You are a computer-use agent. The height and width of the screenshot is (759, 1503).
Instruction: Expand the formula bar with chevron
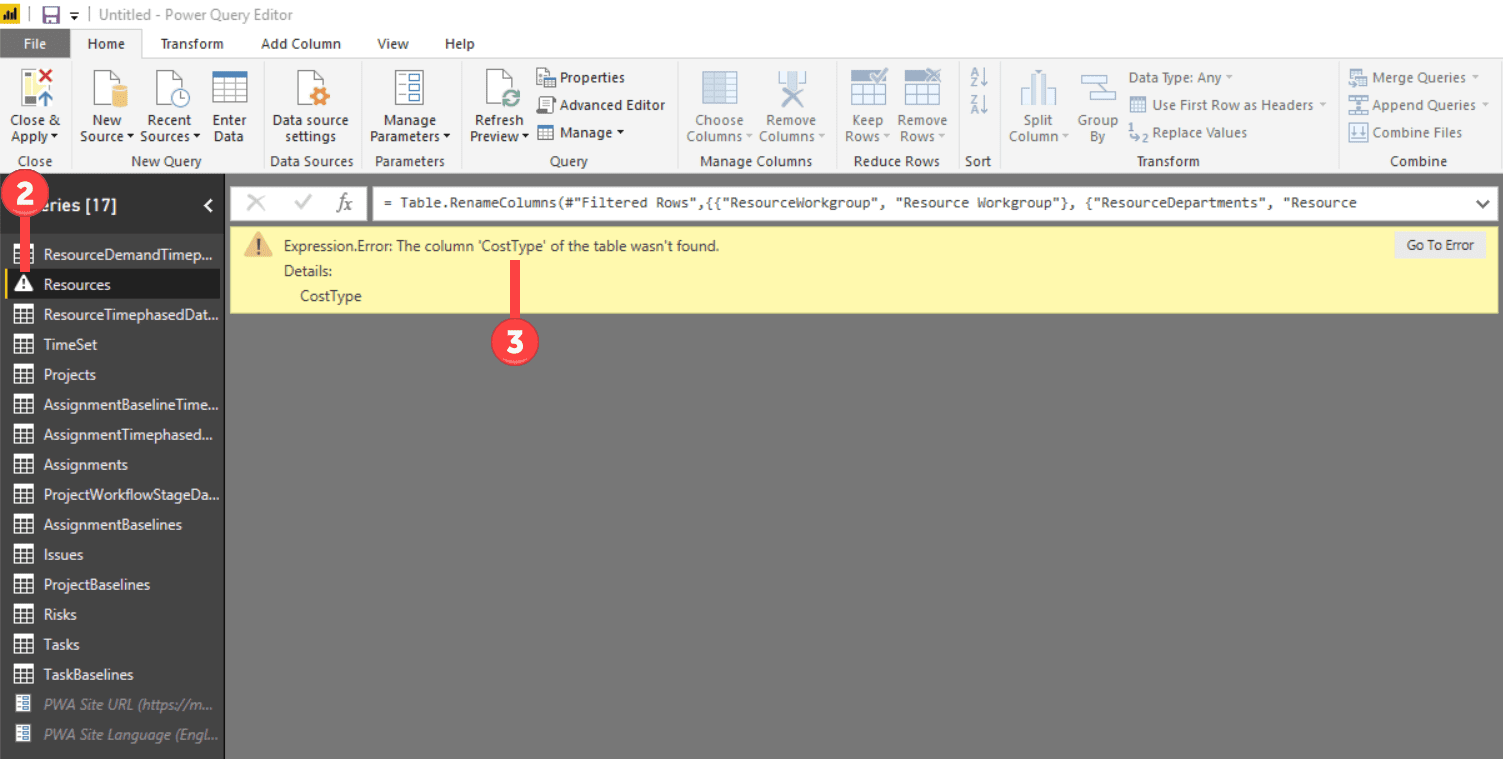1482,203
